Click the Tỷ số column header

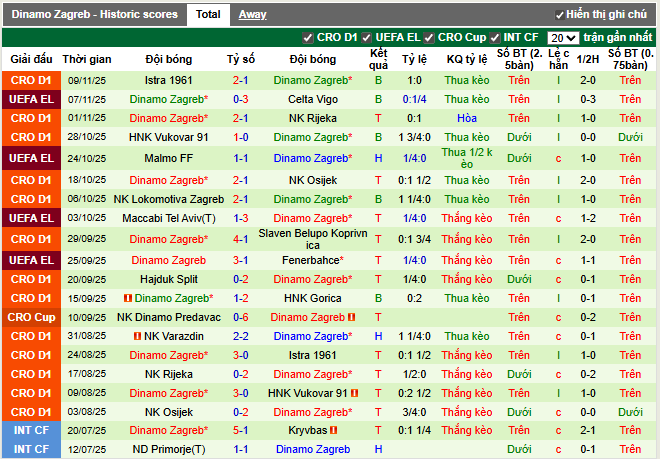[240, 59]
